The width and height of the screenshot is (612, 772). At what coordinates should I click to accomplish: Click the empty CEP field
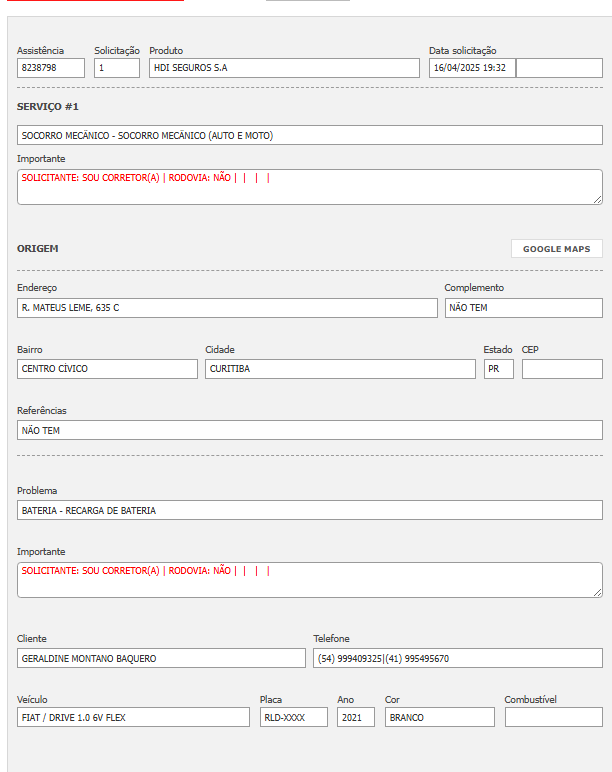click(562, 369)
